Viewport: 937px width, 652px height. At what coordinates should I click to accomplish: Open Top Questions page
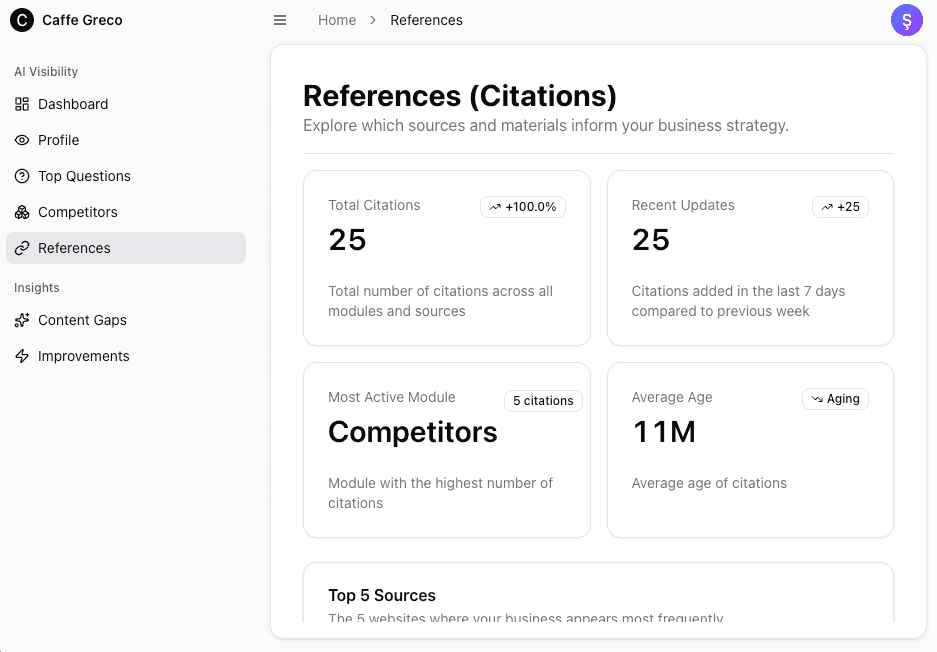pos(84,176)
